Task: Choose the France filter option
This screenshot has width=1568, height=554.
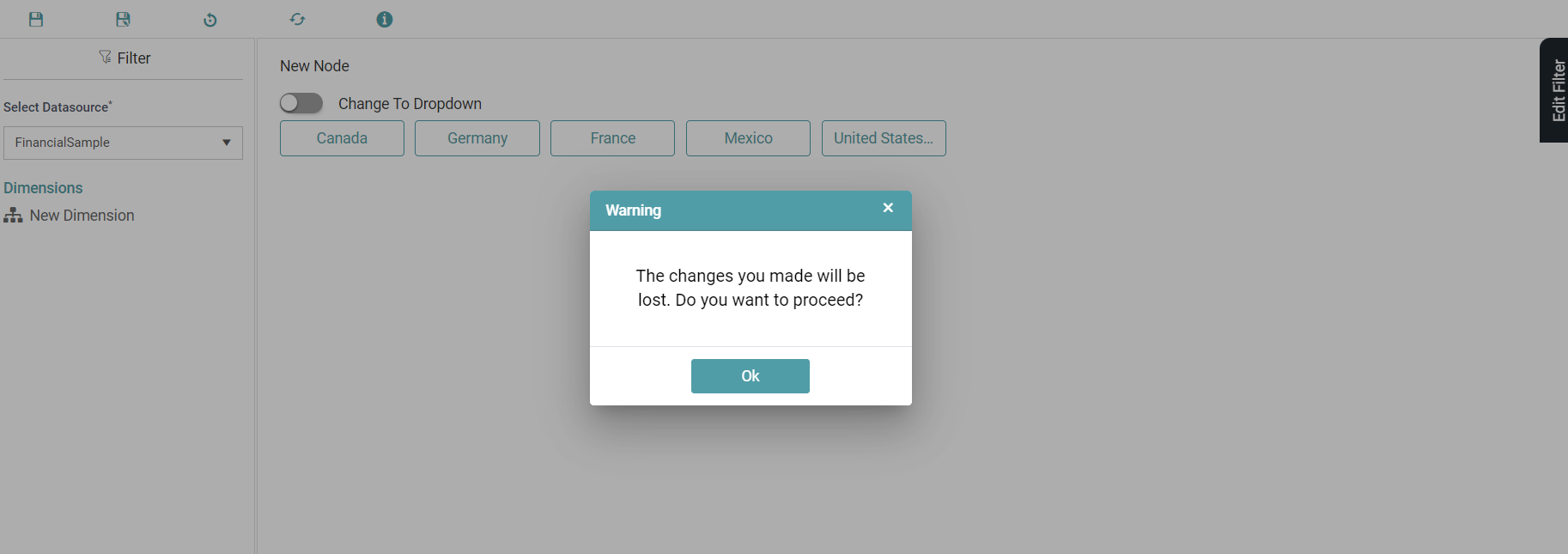Action: (x=612, y=138)
